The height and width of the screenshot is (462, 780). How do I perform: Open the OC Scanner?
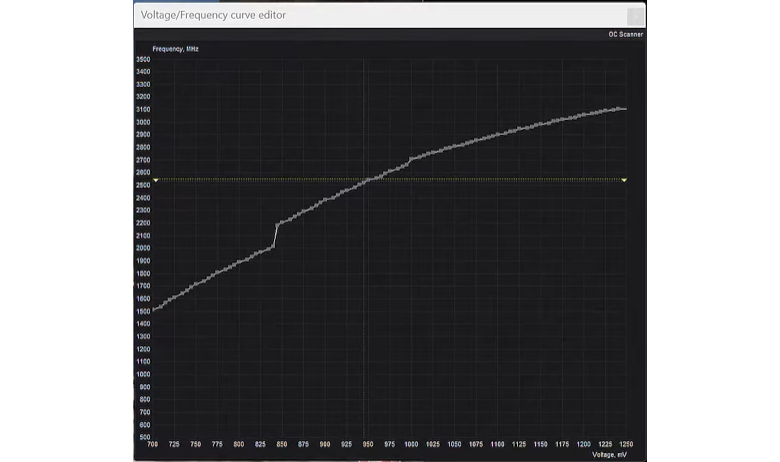625,34
